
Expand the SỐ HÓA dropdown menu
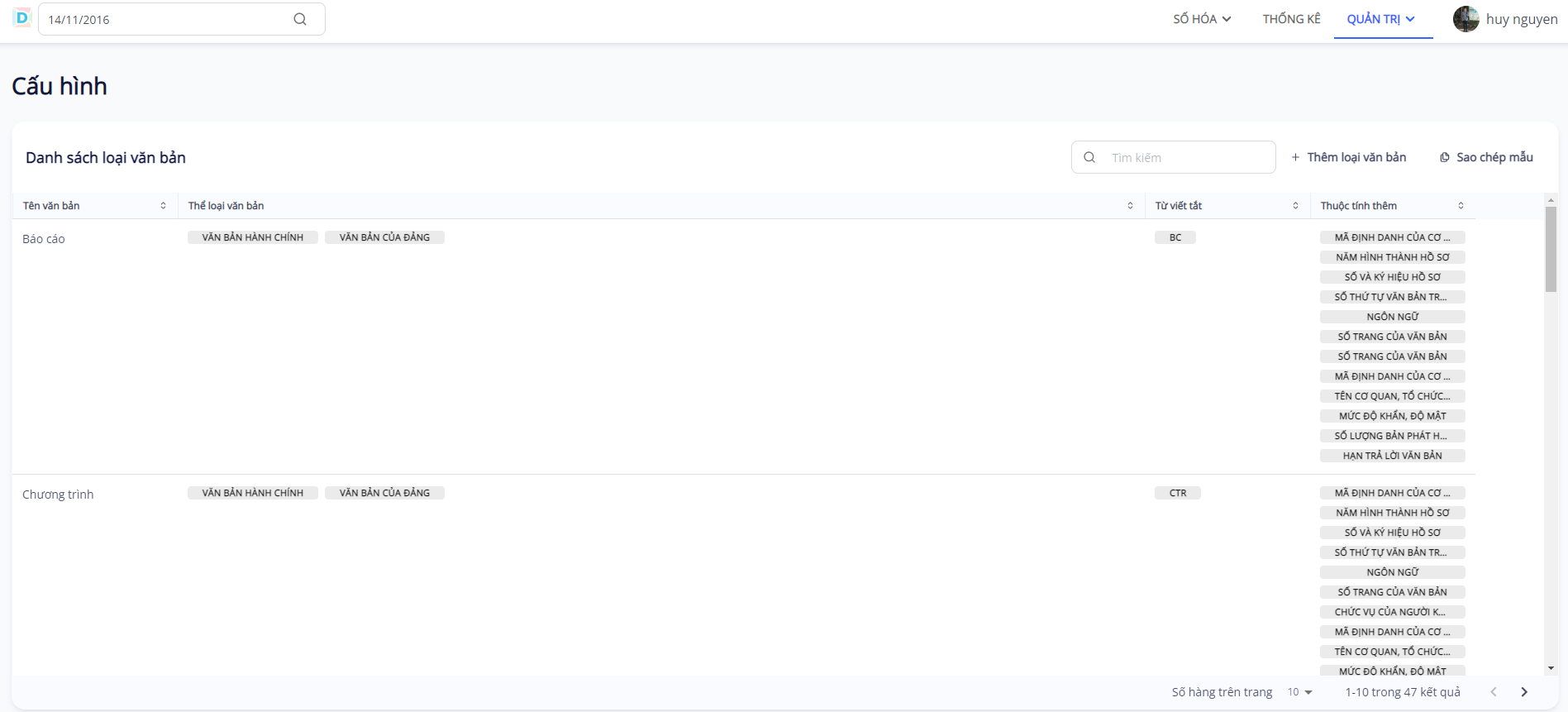[1202, 19]
